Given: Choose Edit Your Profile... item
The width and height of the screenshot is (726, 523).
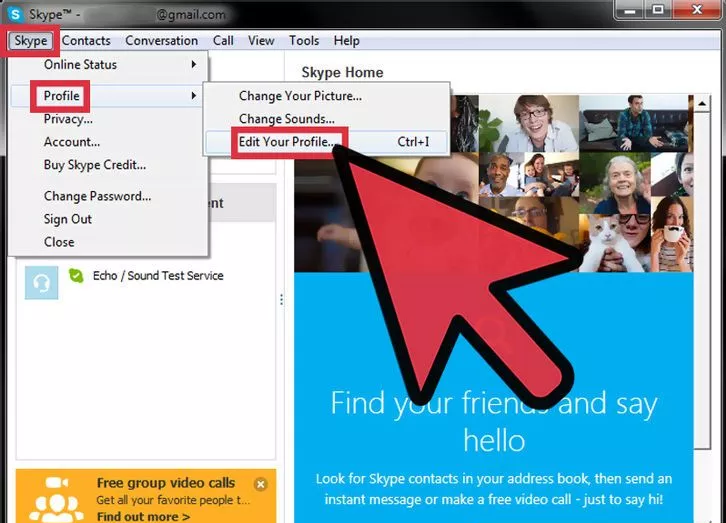Looking at the screenshot, I should [x=326, y=142].
